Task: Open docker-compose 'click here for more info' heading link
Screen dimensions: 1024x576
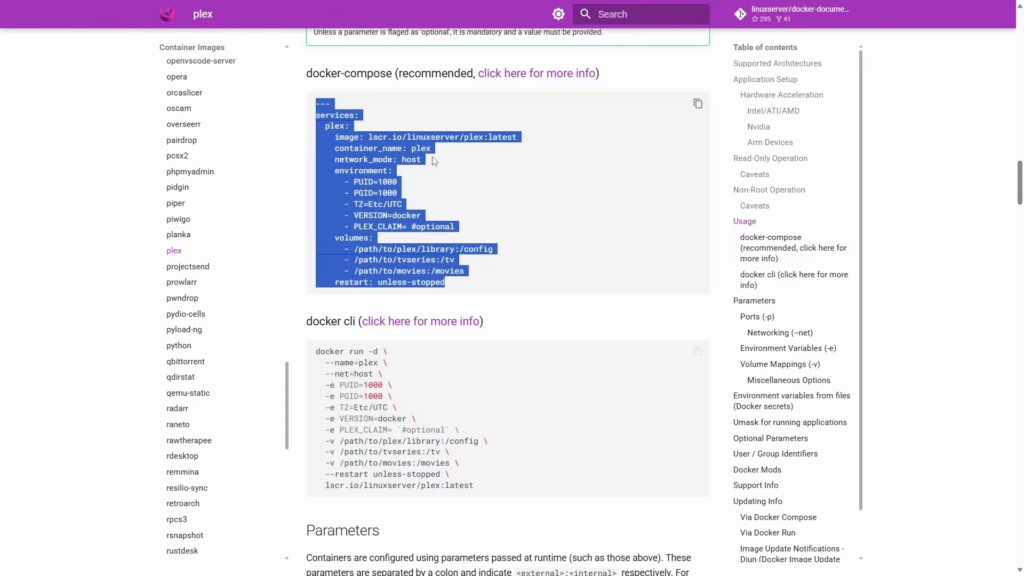Action: 537,73
